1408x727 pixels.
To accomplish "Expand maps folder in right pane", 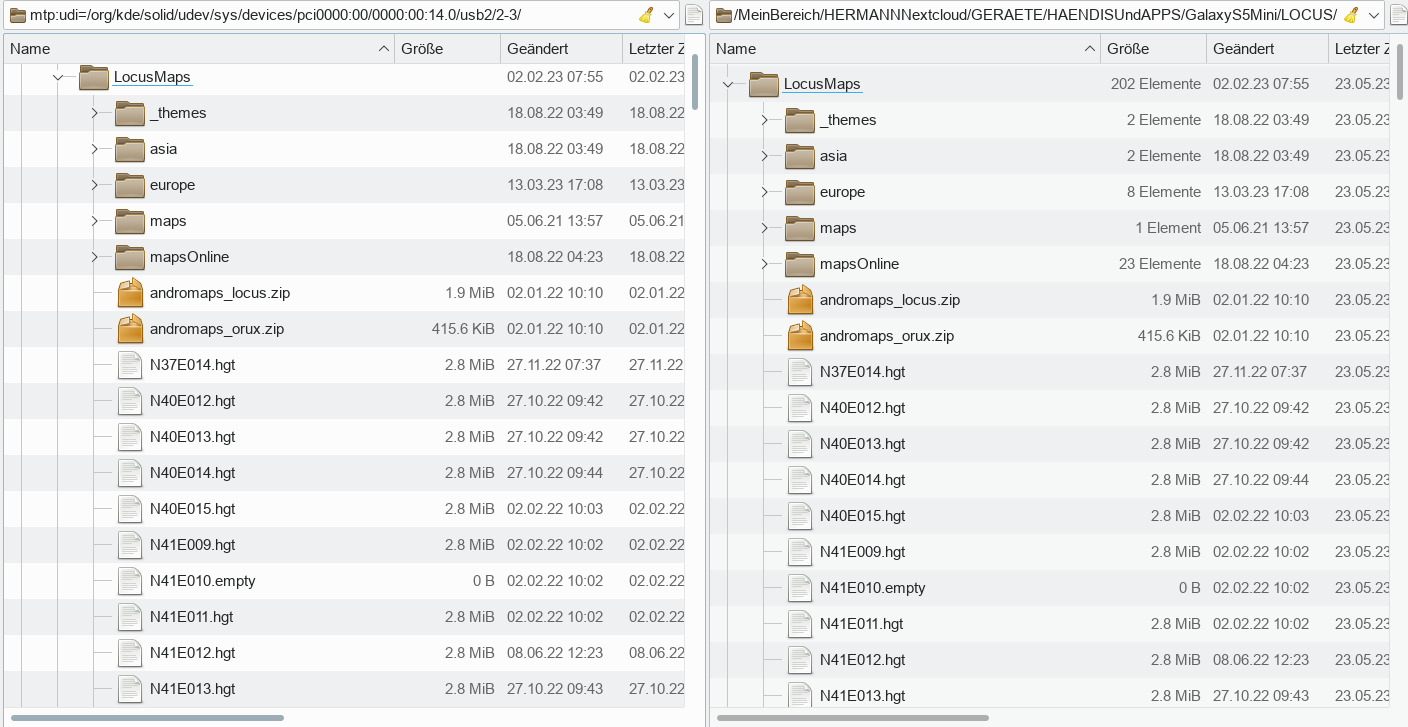I will pyautogui.click(x=764, y=228).
